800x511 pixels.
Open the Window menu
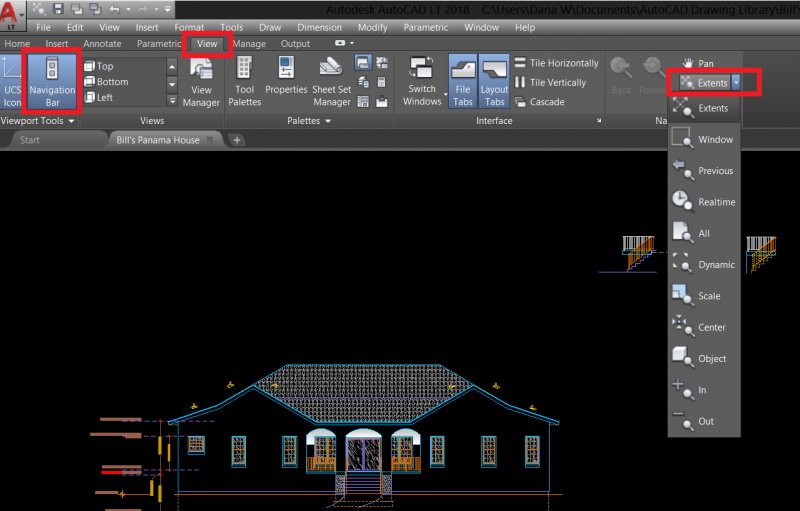[481, 28]
